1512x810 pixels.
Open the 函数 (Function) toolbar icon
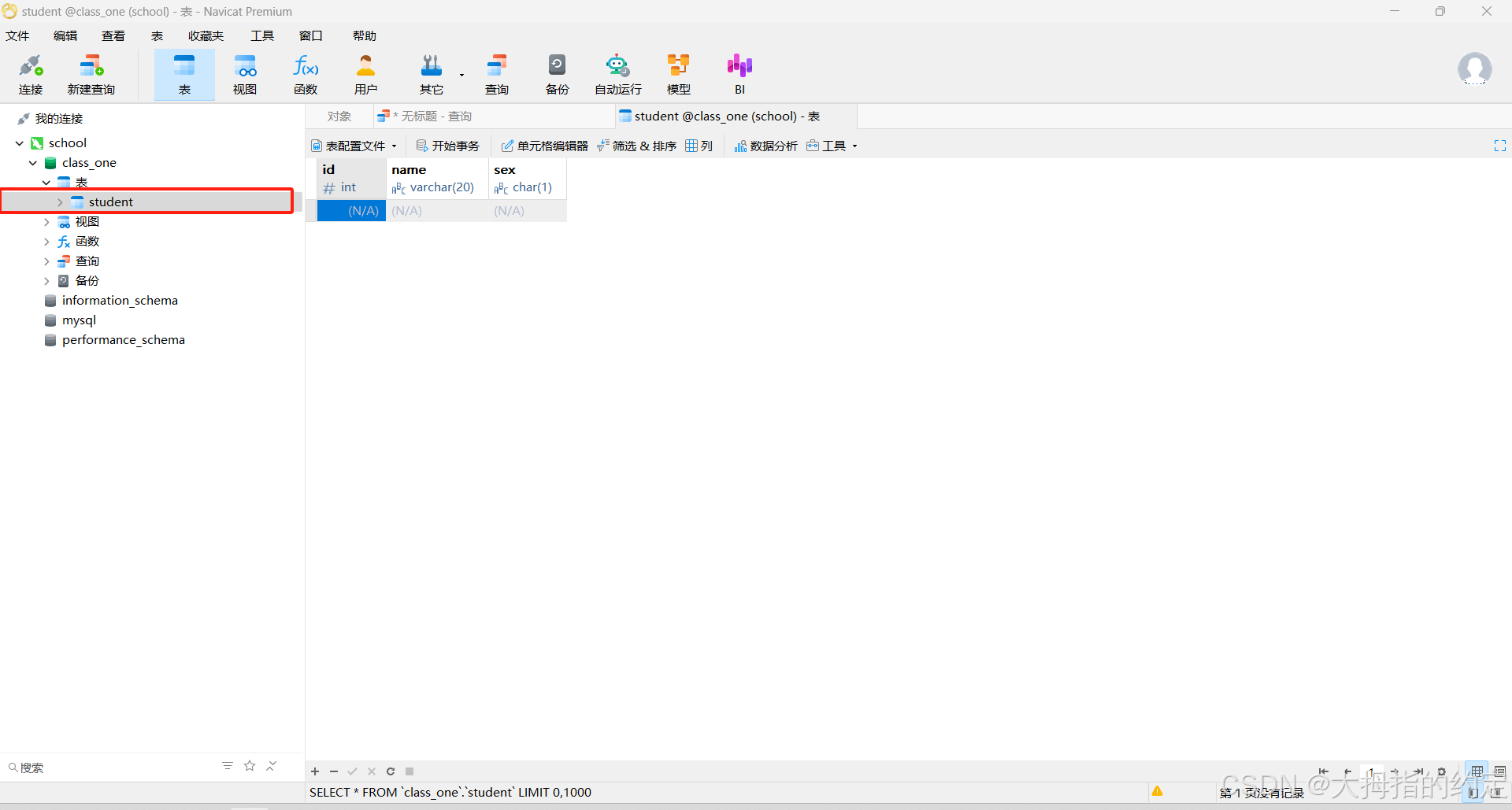pos(306,74)
